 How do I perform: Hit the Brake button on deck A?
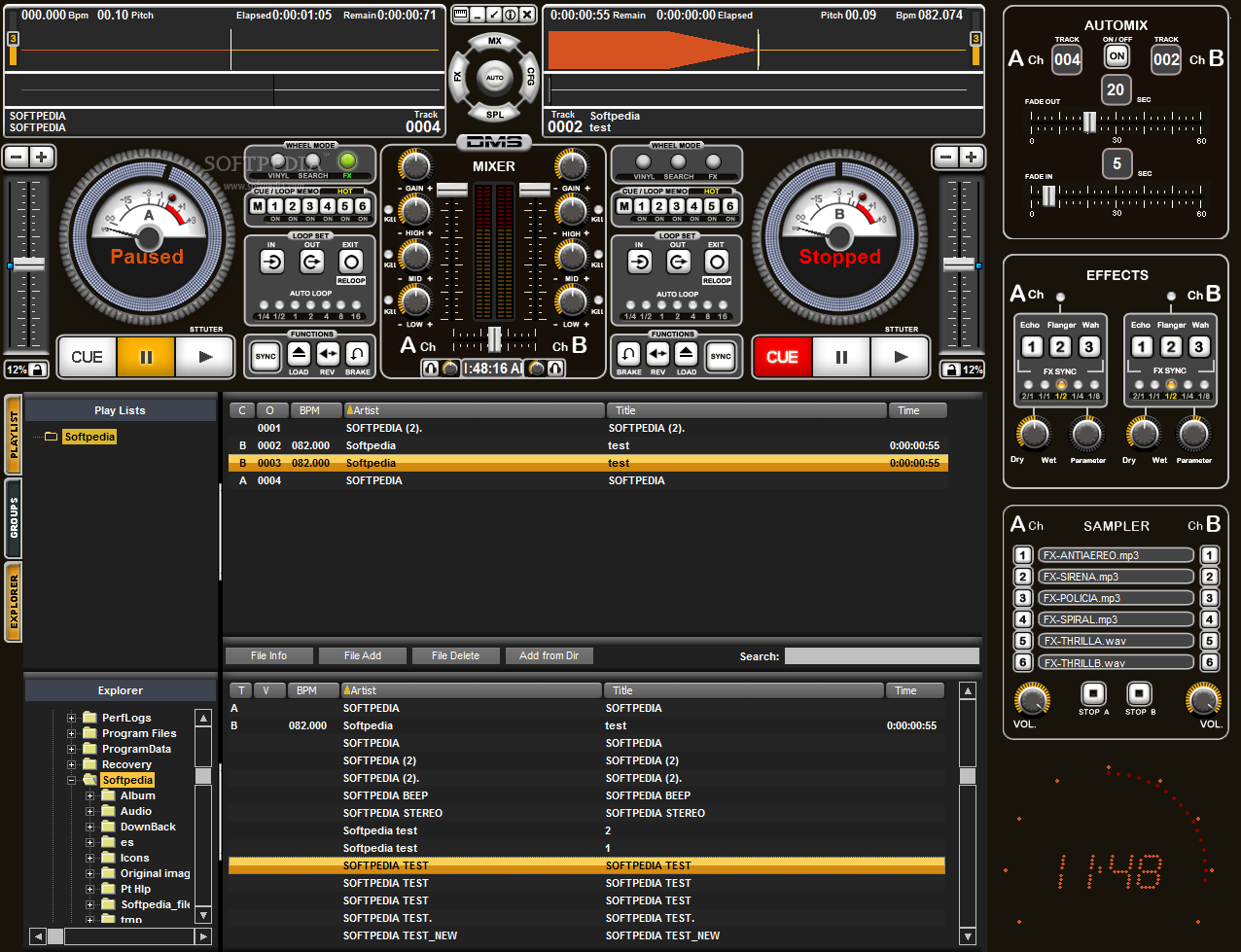pyautogui.click(x=357, y=354)
